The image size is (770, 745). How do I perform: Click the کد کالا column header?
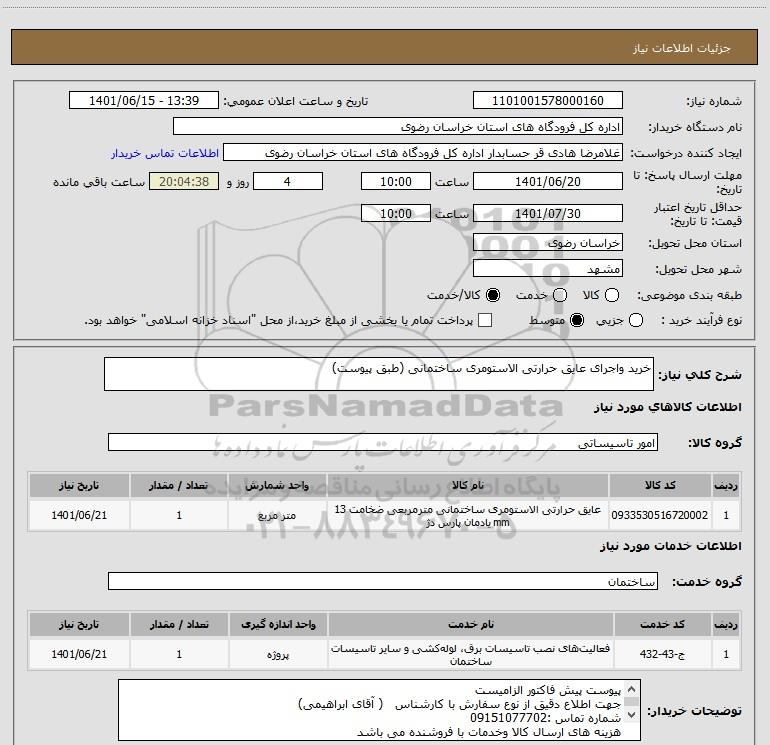[x=660, y=485]
